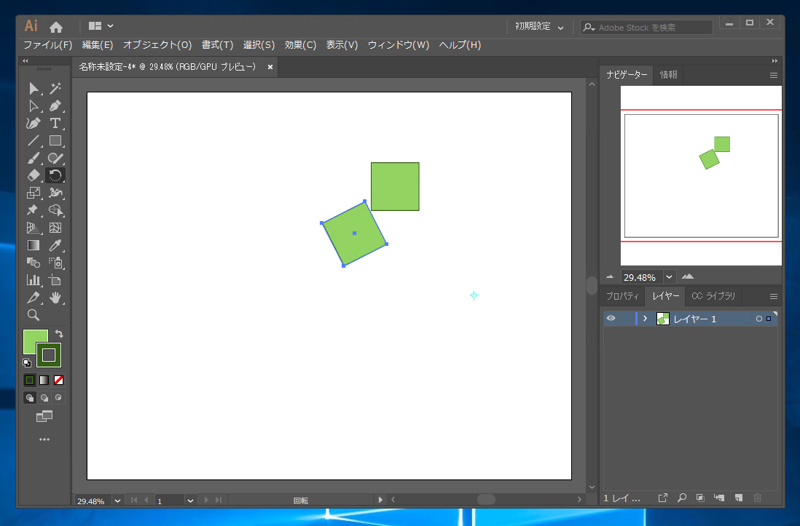The width and height of the screenshot is (800, 526).
Task: Select the Hand tool
Action: pyautogui.click(x=56, y=297)
